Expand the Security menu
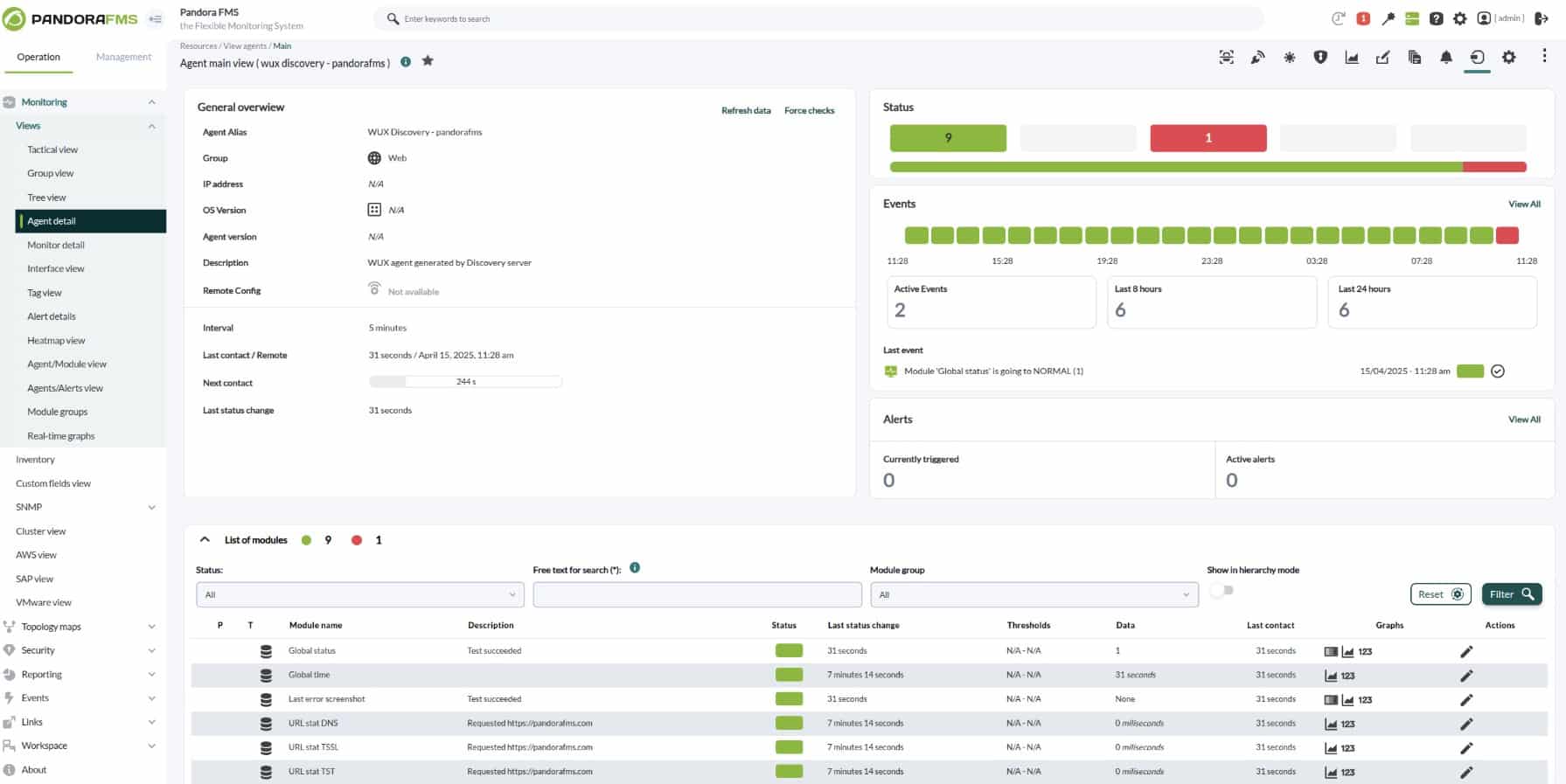Viewport: 1566px width, 784px height. click(x=151, y=651)
